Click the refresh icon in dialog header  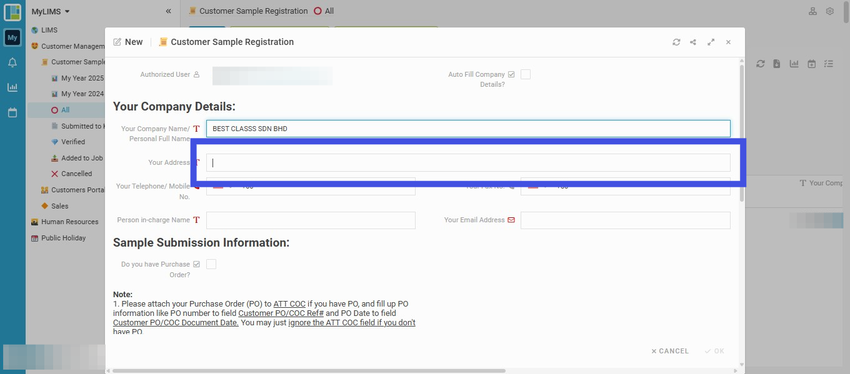click(676, 42)
